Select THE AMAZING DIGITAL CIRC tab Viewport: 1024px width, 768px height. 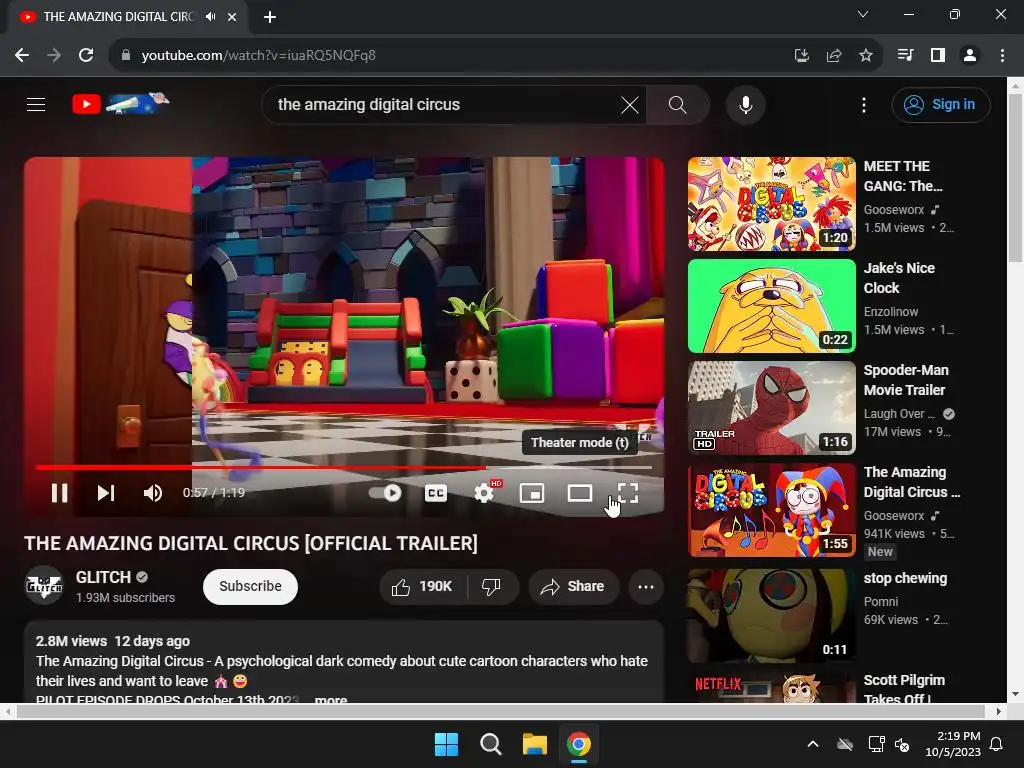128,17
